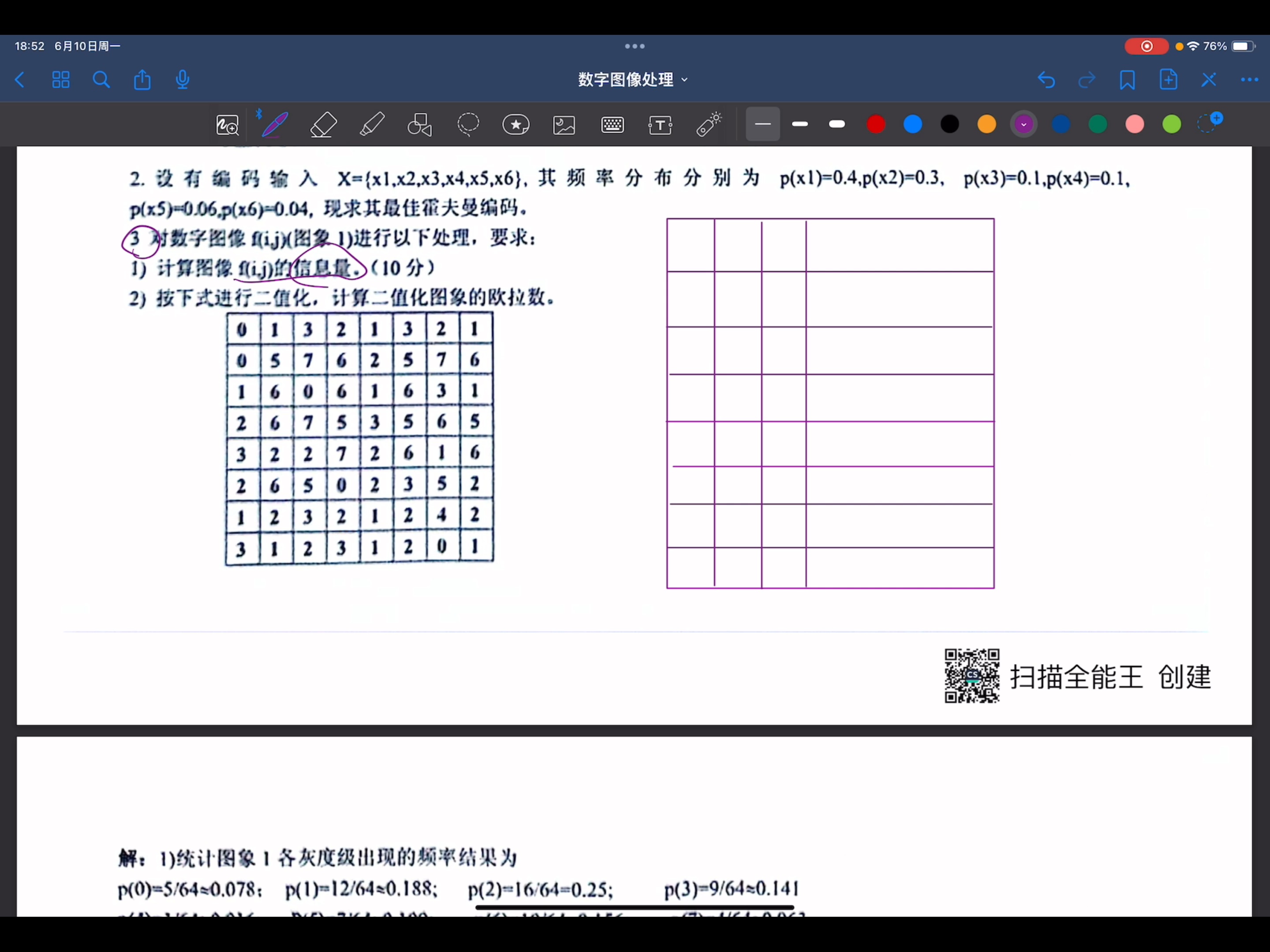1270x952 pixels.
Task: Bookmark the current page
Action: pos(1127,80)
